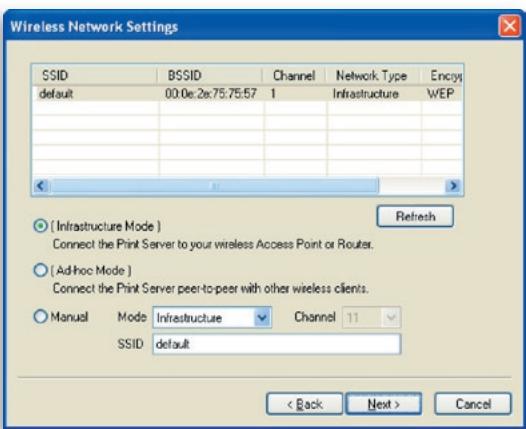Click the 'Infrastructure' network type cell
Image resolution: width=526 pixels, height=429 pixels.
[366, 94]
